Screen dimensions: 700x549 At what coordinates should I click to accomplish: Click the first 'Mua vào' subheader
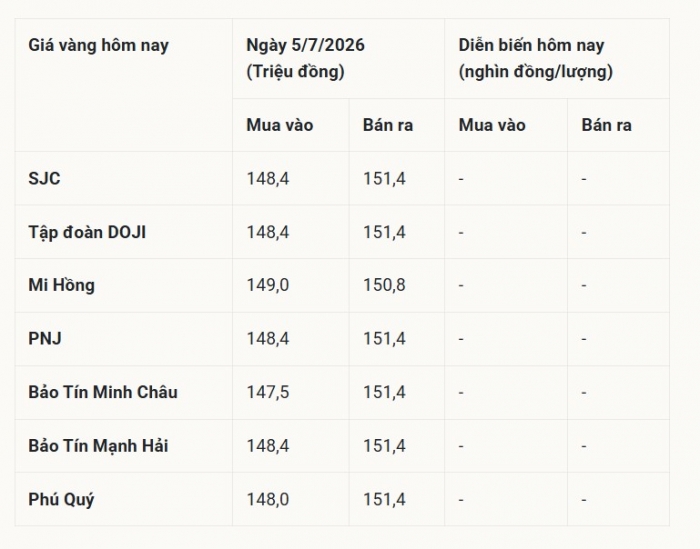pyautogui.click(x=280, y=125)
